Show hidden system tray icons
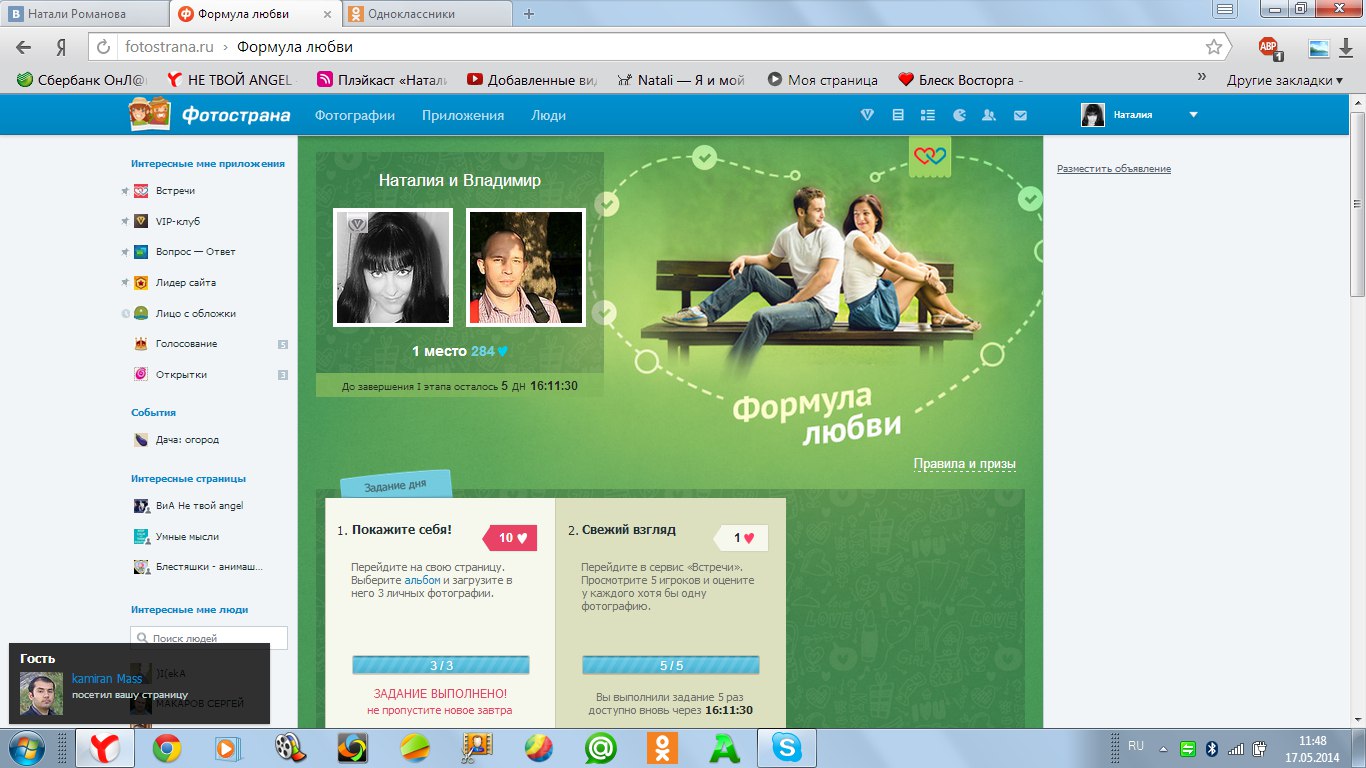Image resolution: width=1366 pixels, height=768 pixels. click(x=1162, y=748)
